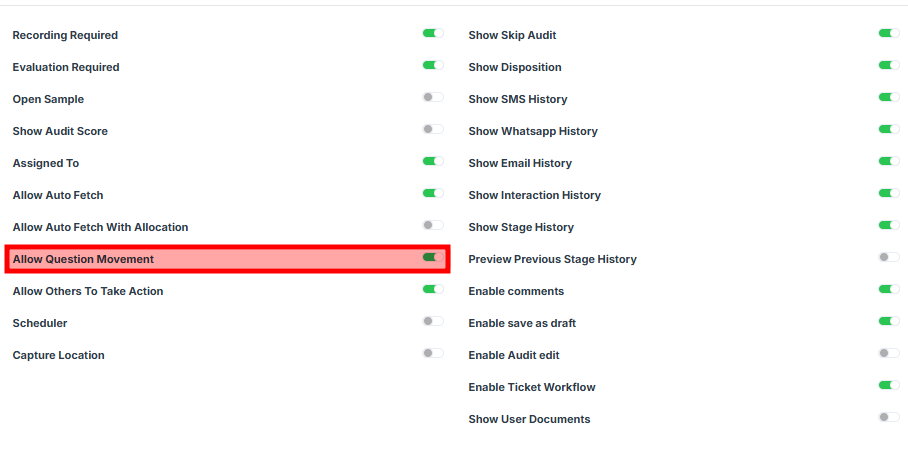Image resolution: width=908 pixels, height=449 pixels.
Task: Enable the Audit edit switch
Action: click(889, 353)
